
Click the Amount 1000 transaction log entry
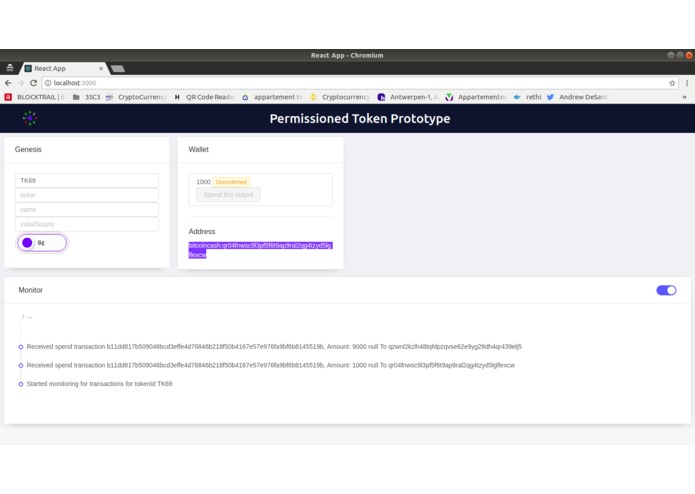click(x=271, y=365)
